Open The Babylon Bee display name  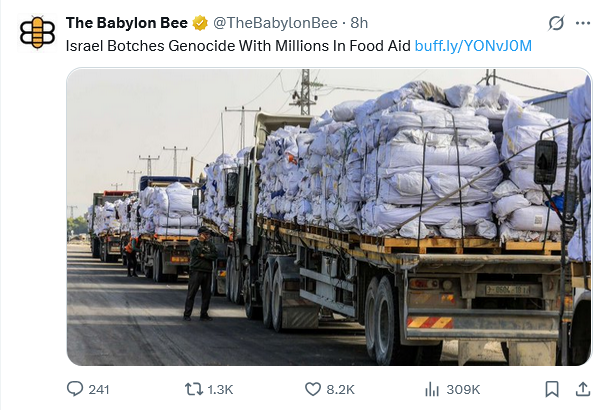point(126,23)
